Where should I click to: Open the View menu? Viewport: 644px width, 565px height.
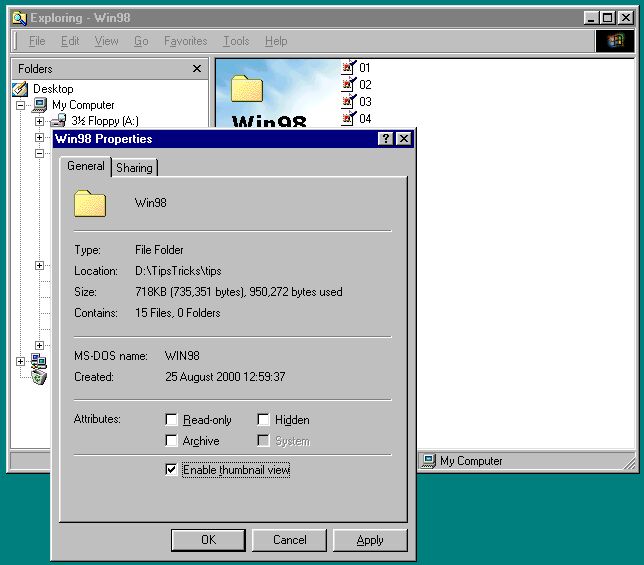(106, 41)
